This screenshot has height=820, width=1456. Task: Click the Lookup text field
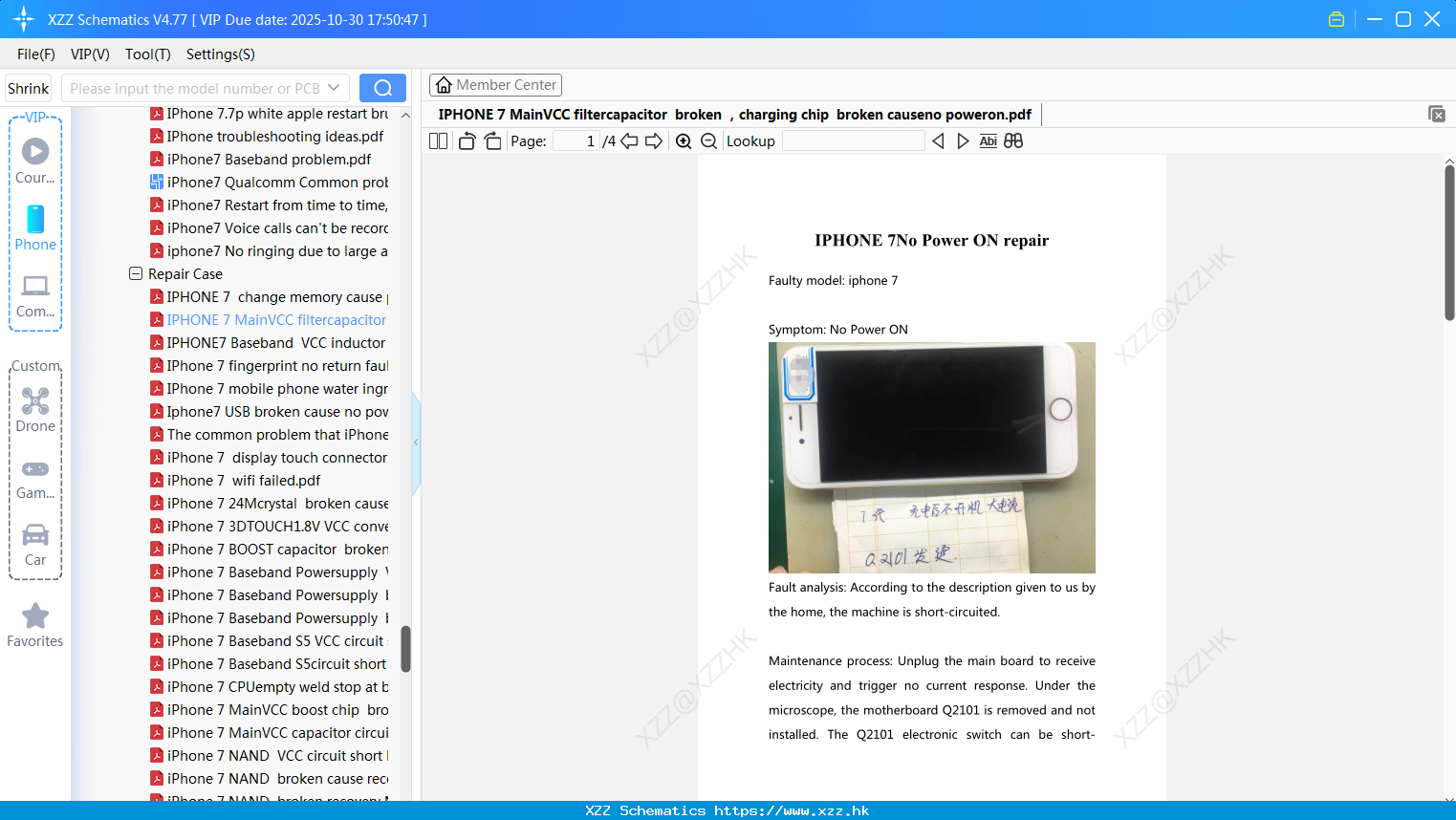[854, 141]
